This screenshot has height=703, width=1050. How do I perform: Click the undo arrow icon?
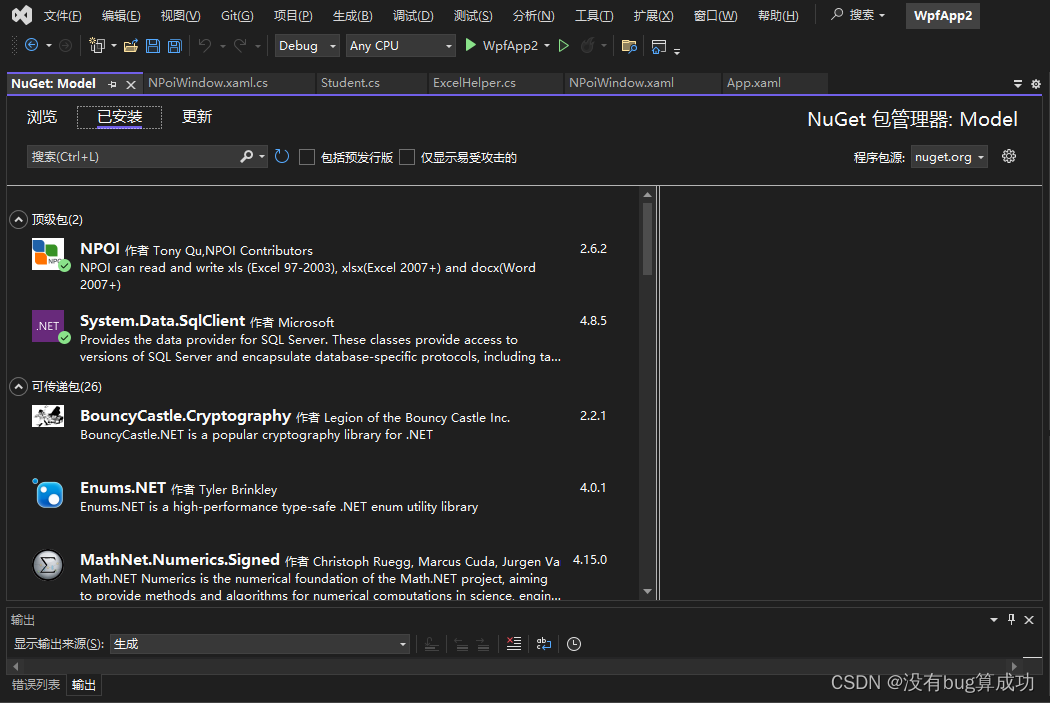point(205,46)
